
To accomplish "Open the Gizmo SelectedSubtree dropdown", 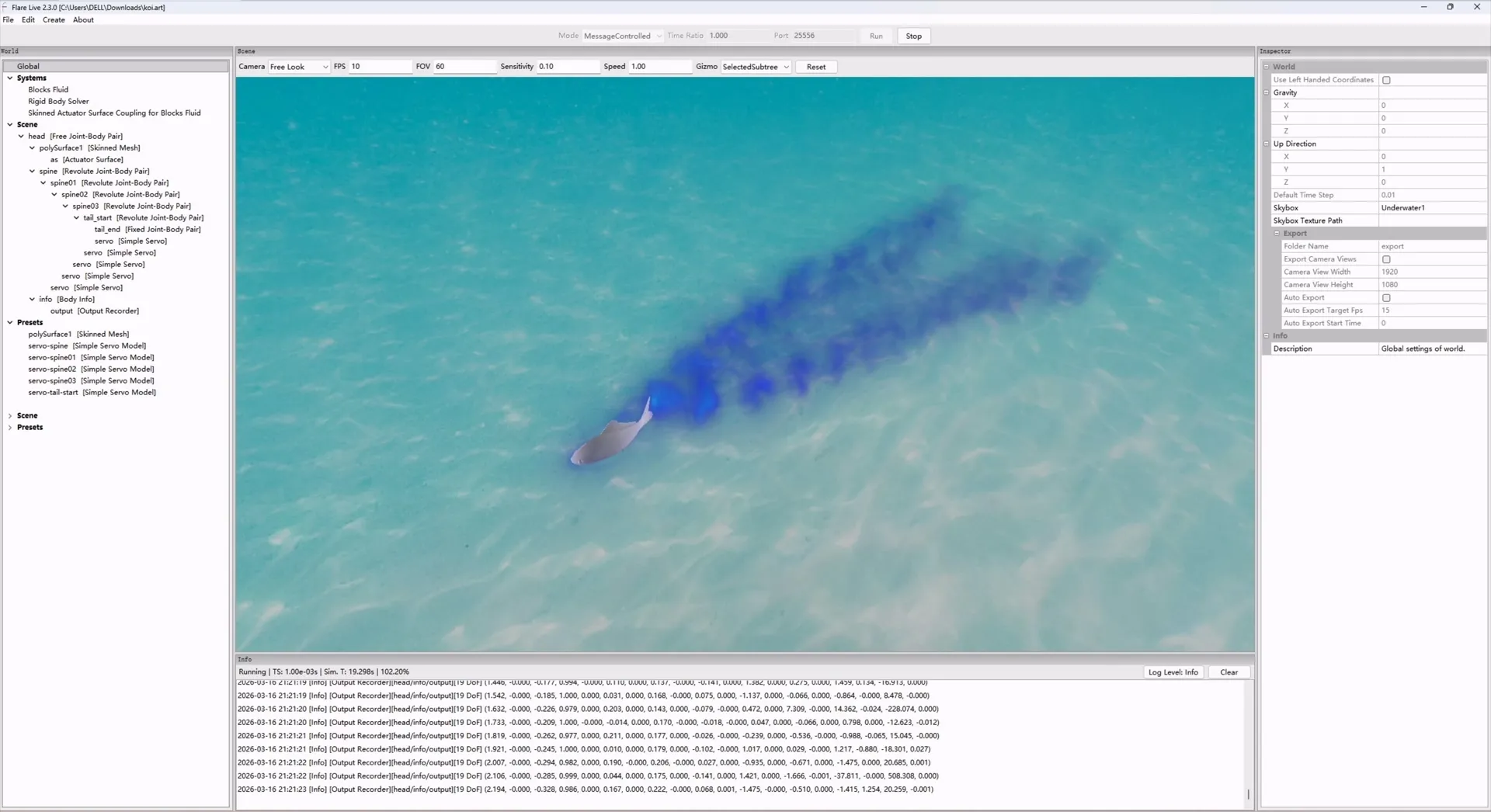I will tap(755, 67).
